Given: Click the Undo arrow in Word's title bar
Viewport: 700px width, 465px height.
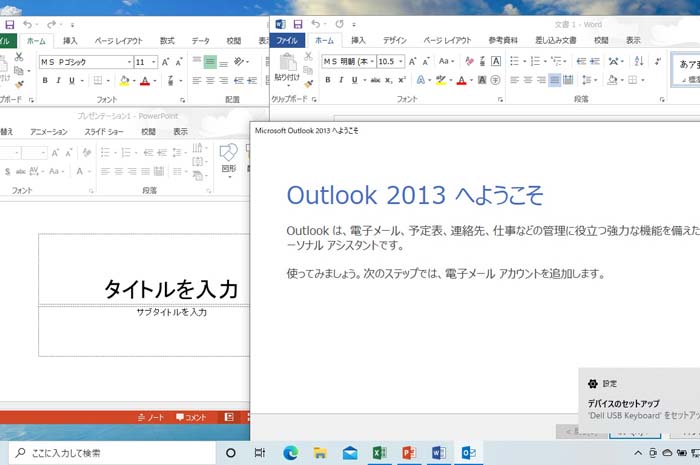Looking at the screenshot, I should 316,24.
